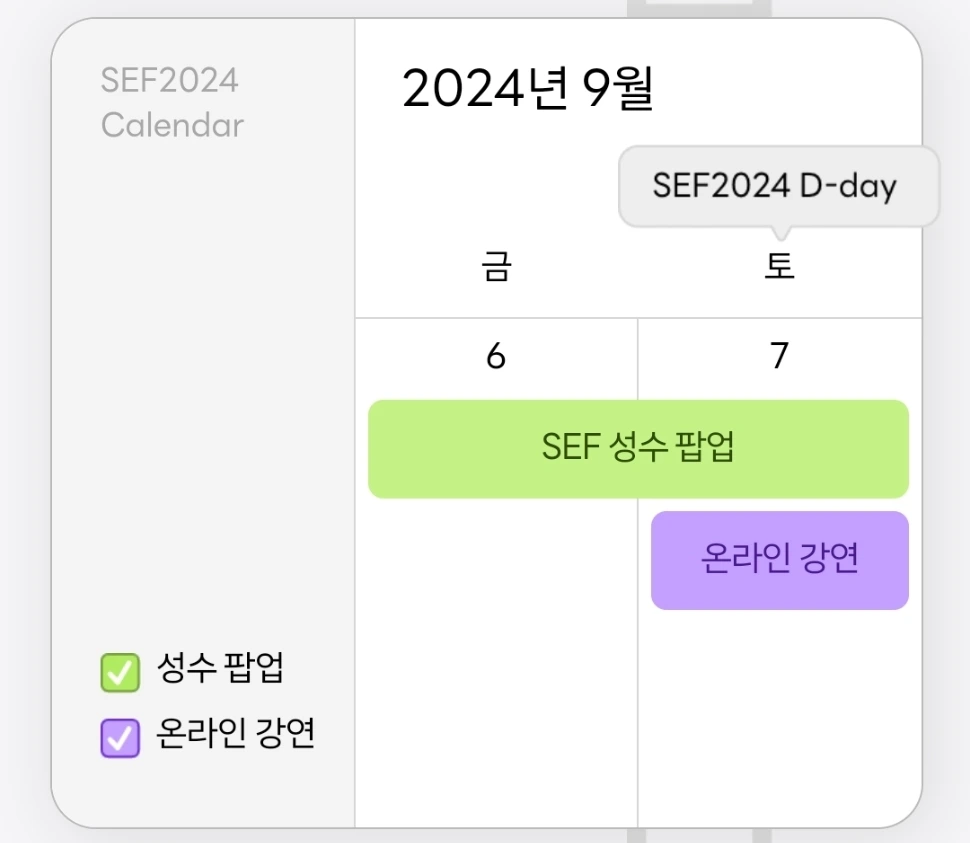Select the 토 (Saturday) column header
This screenshot has width=970, height=843.
coord(779,268)
